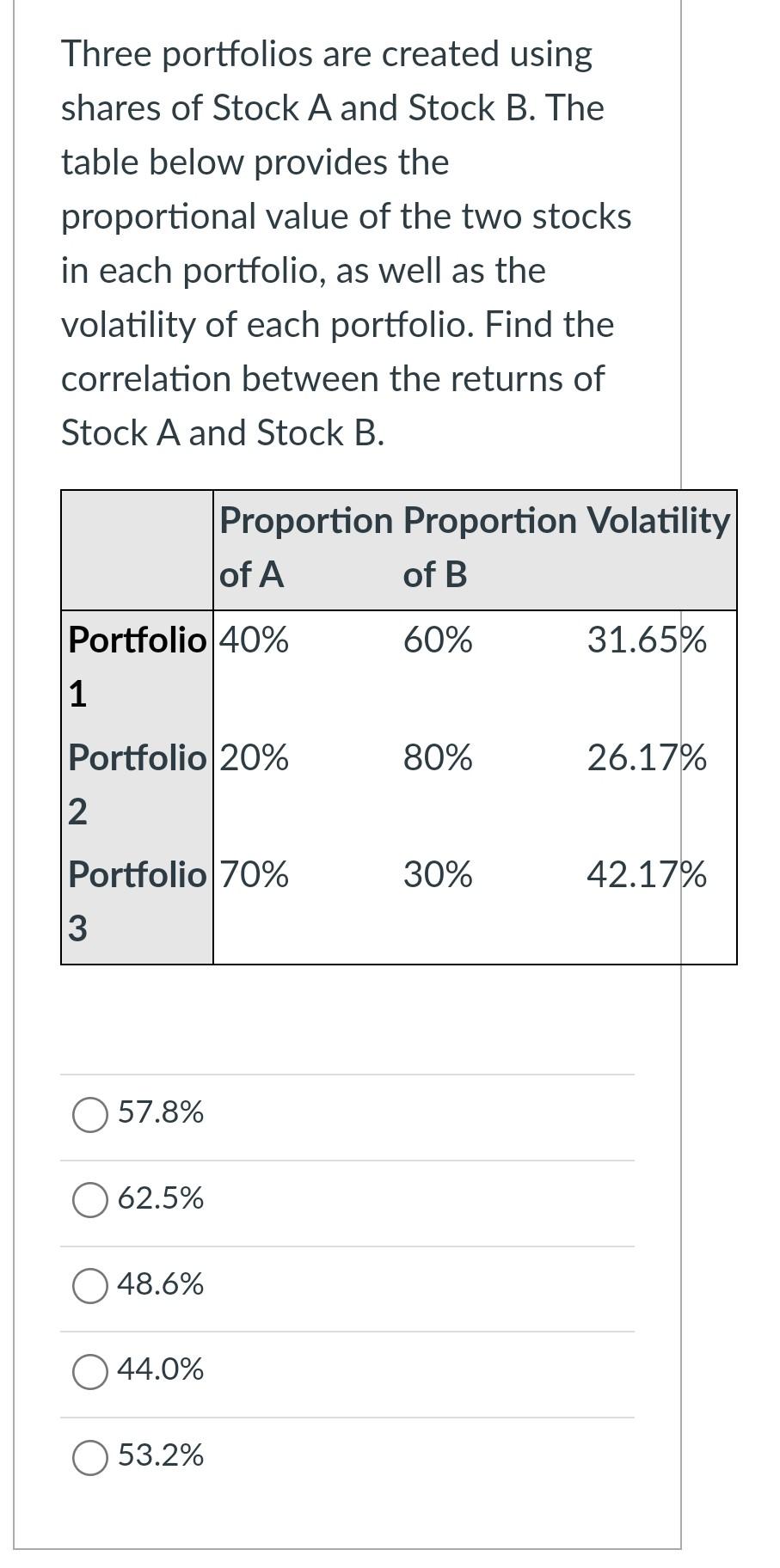Click the 53.2% label text
780x1568 pixels.
click(160, 1456)
